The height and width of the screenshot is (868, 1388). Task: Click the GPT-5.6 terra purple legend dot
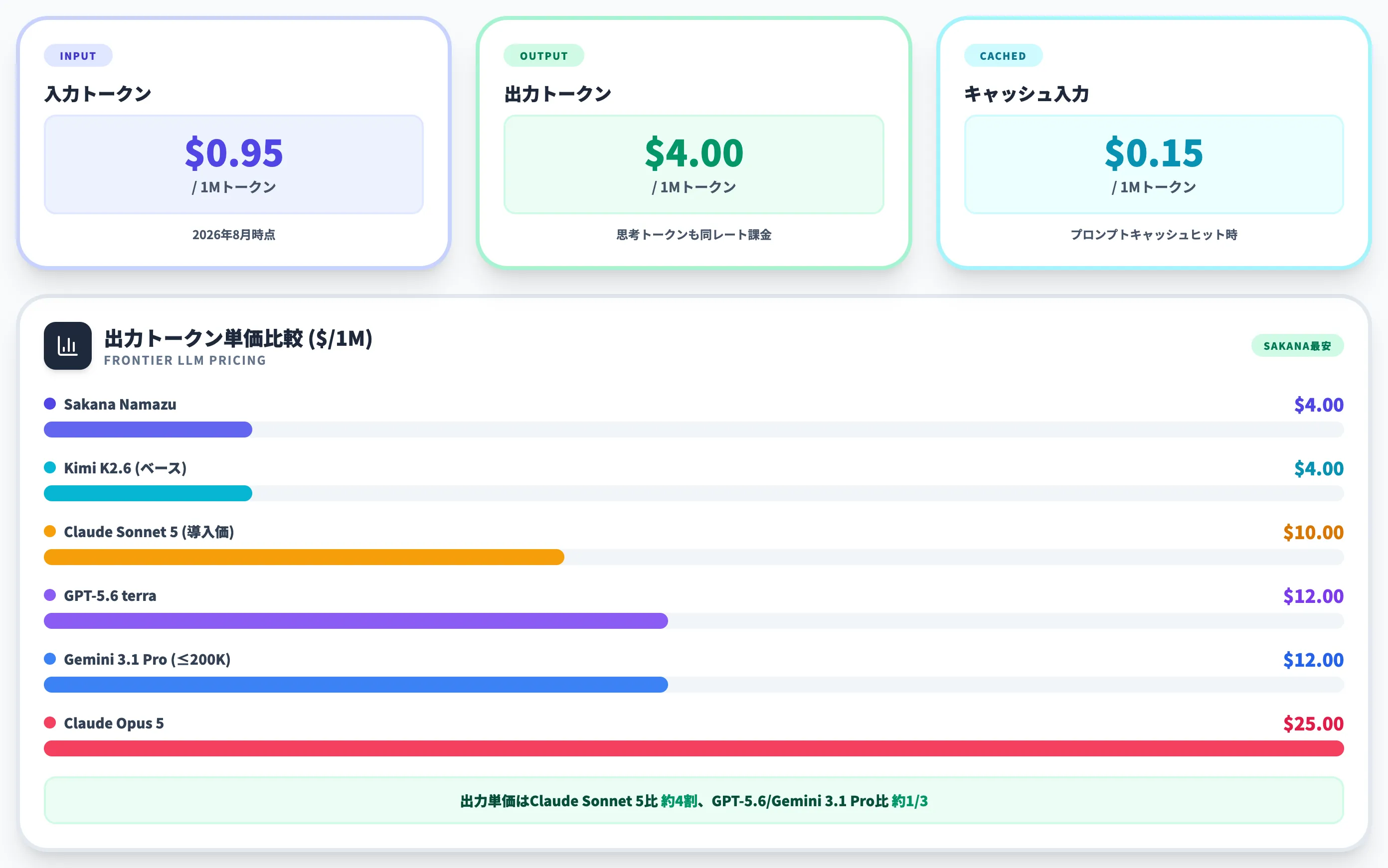pos(50,595)
